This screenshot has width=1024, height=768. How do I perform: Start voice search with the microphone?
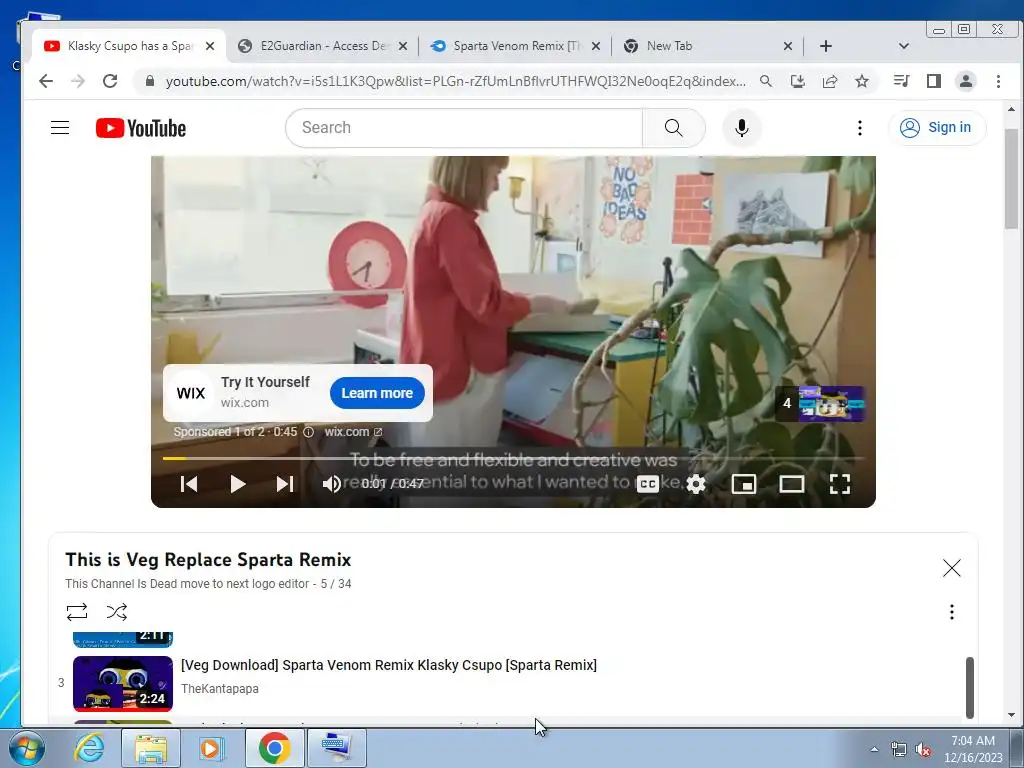point(741,127)
